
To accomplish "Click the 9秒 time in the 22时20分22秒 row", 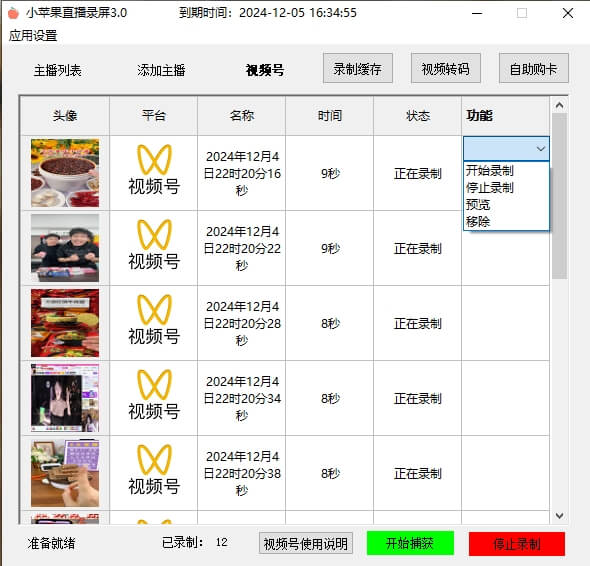I will pos(330,248).
